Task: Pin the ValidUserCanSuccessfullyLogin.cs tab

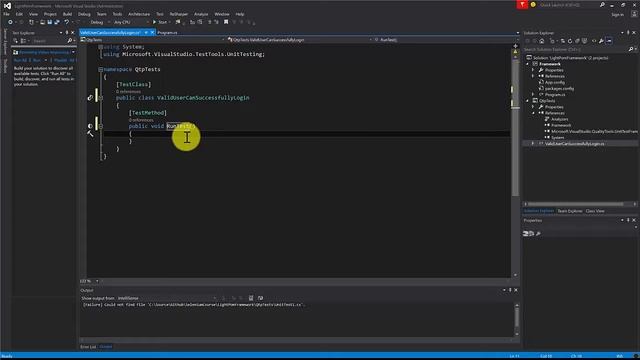Action: 146,32
